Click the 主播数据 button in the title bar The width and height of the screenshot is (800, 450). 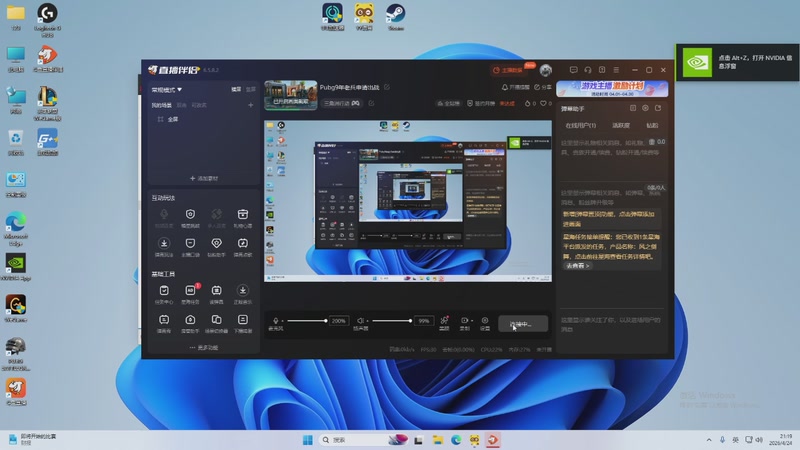(508, 70)
